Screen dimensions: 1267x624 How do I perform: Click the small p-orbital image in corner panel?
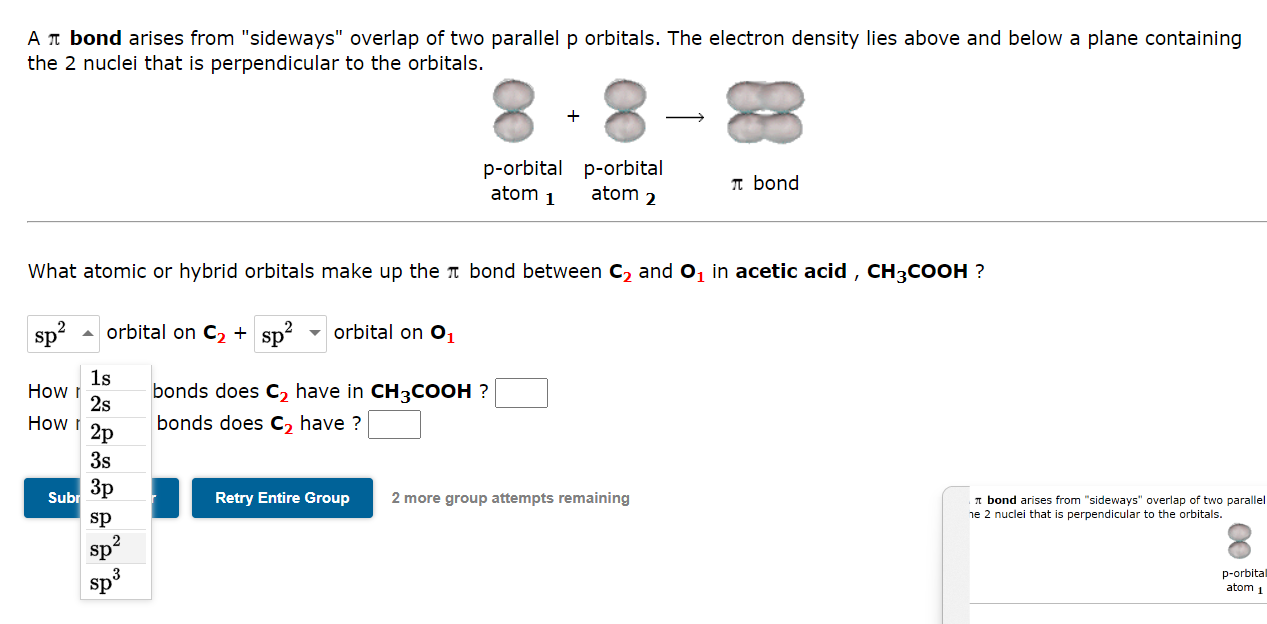[x=1240, y=541]
